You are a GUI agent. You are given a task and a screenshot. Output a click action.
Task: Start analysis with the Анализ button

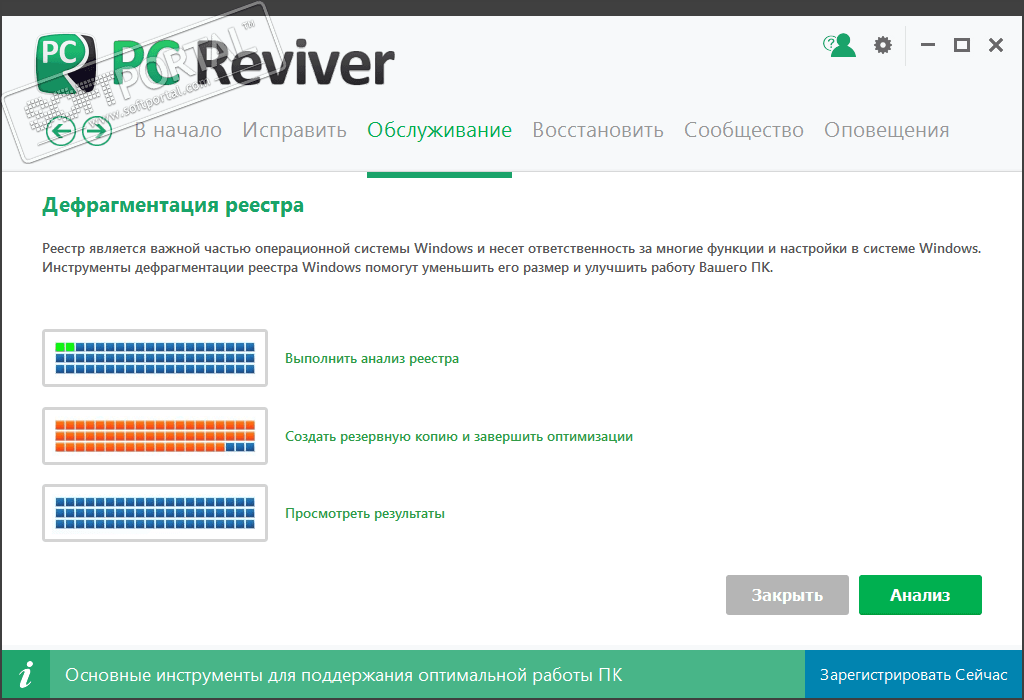coord(920,595)
